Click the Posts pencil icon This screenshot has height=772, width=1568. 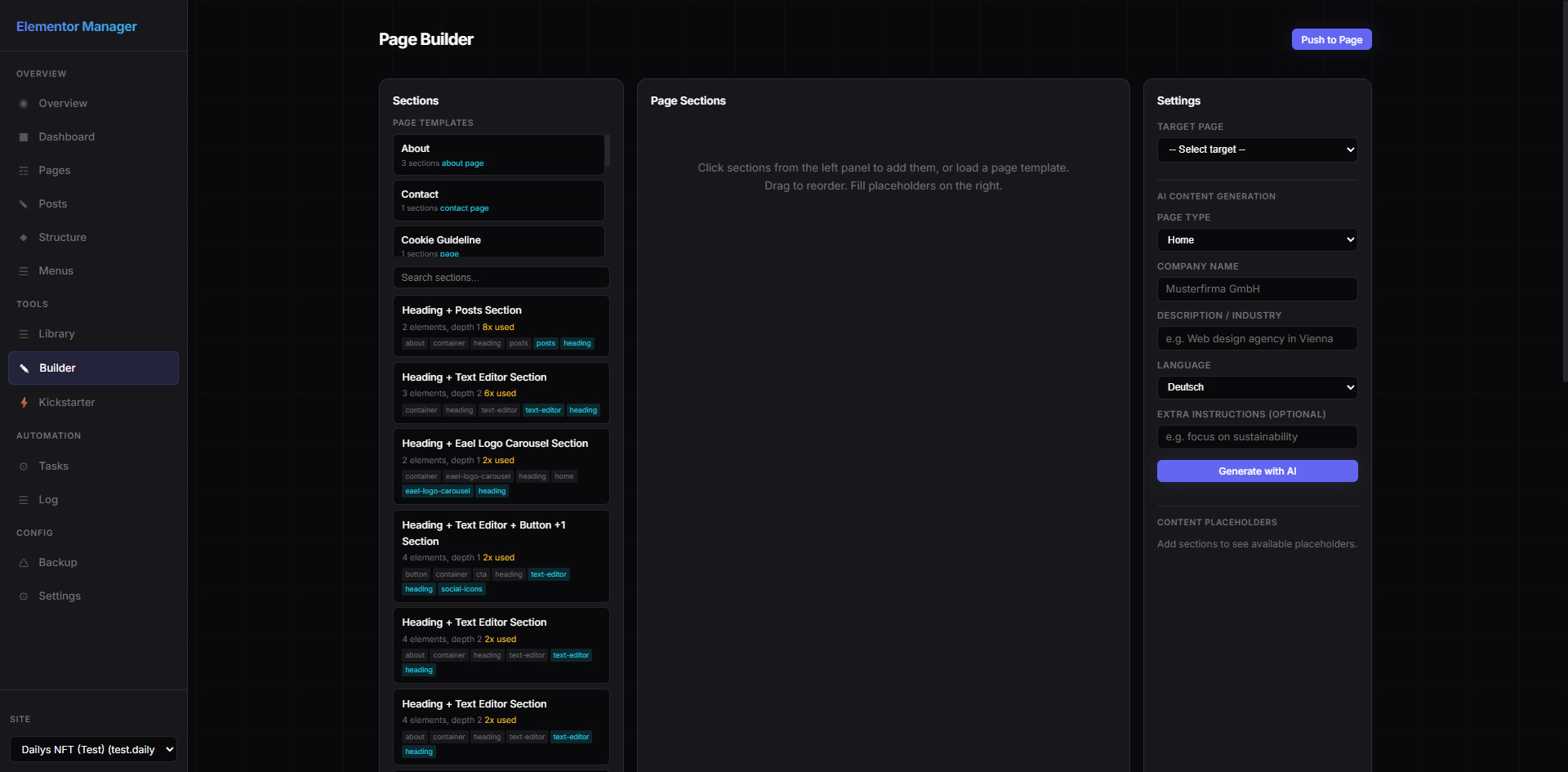coord(24,204)
